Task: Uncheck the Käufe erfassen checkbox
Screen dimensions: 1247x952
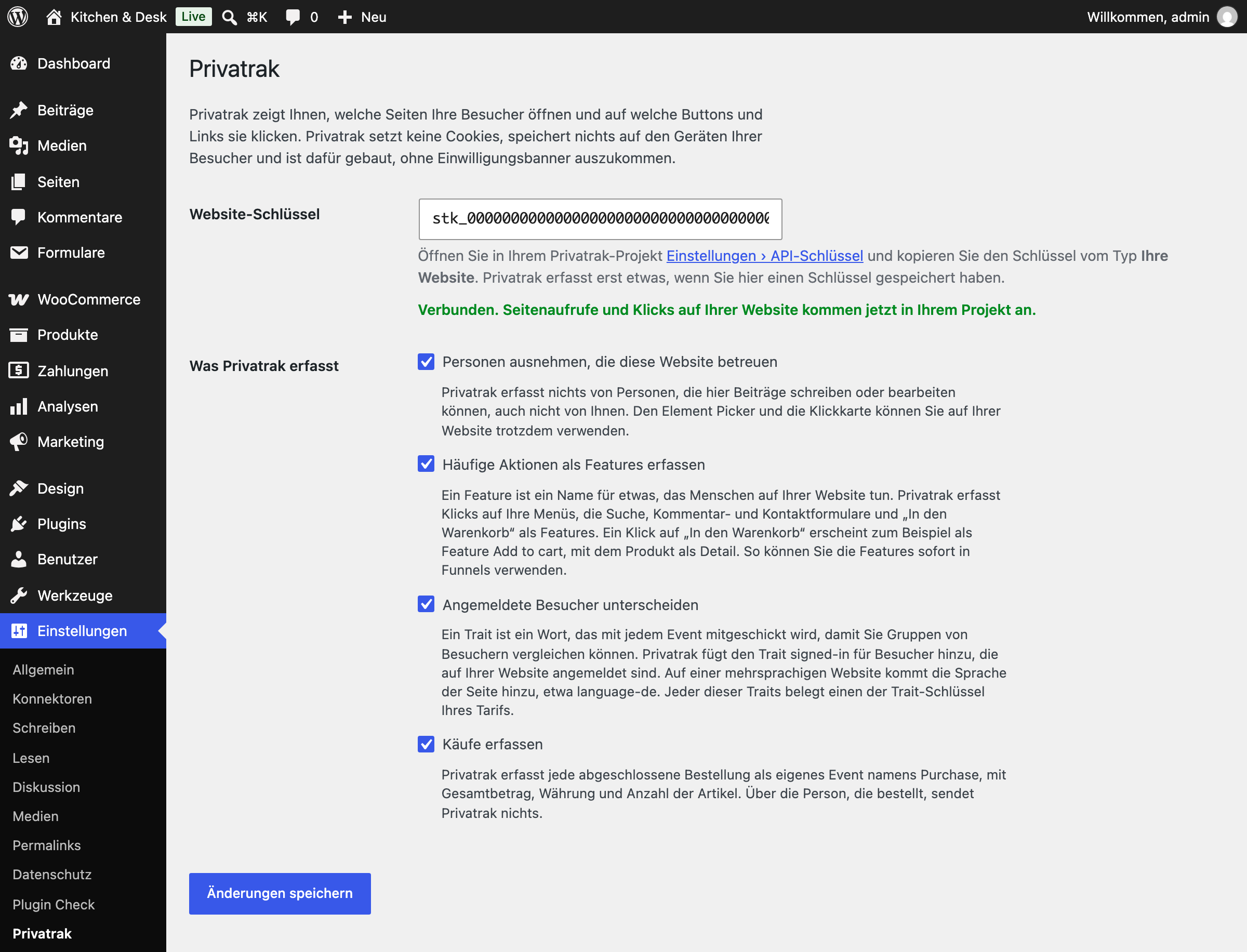Action: (x=426, y=744)
